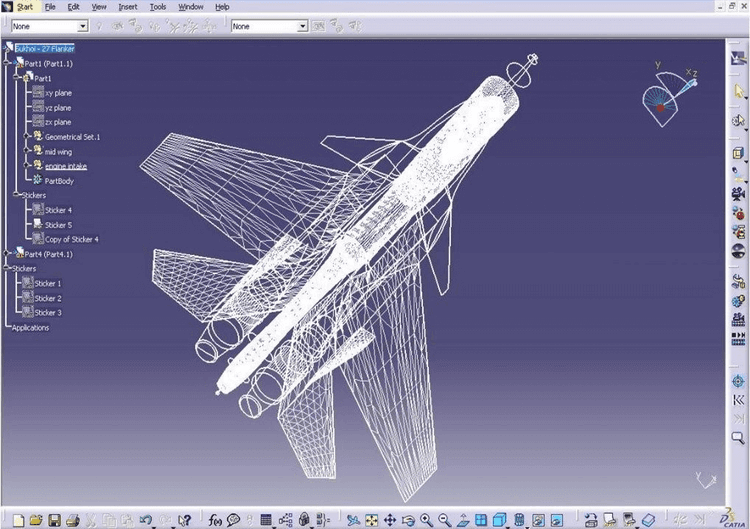Open the Insert menu
750x529 pixels.
(128, 7)
